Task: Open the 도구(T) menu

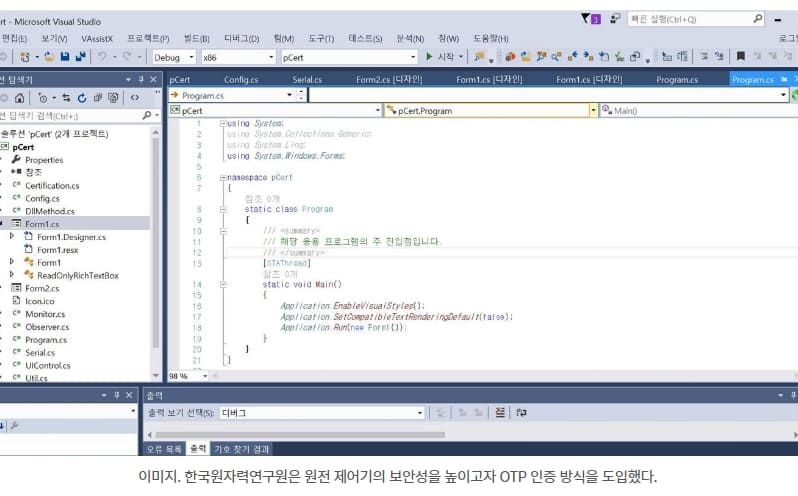Action: (x=321, y=39)
